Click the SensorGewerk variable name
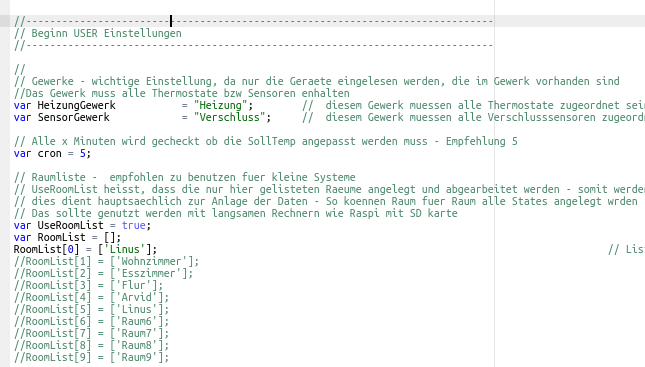Screen dimensions: 645x367 click(x=74, y=117)
